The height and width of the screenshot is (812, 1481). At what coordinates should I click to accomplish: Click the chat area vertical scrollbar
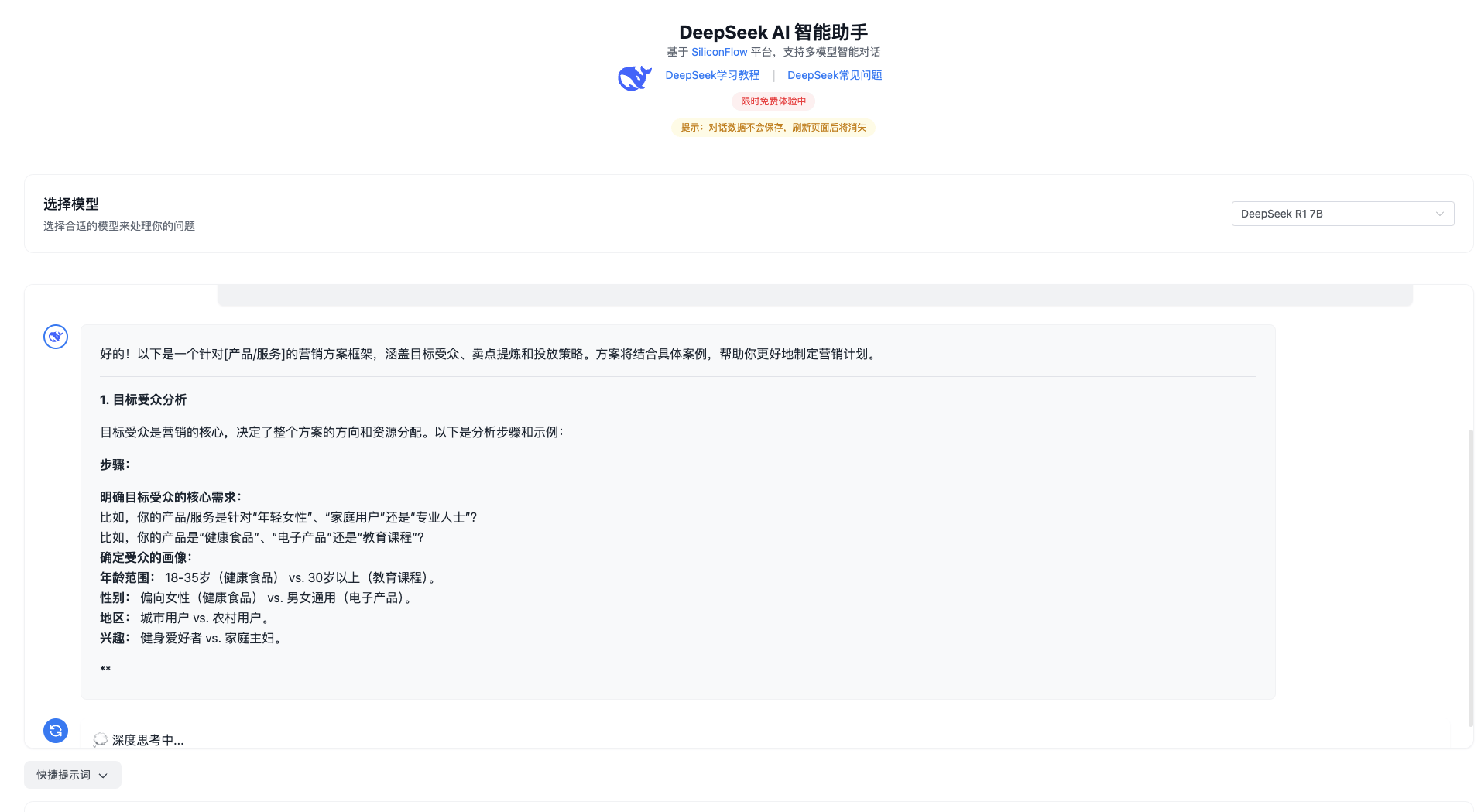pos(1471,578)
